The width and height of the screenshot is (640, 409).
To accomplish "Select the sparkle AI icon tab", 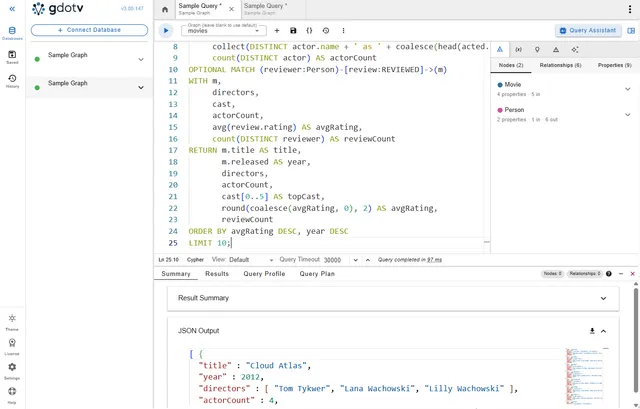I will [x=575, y=50].
